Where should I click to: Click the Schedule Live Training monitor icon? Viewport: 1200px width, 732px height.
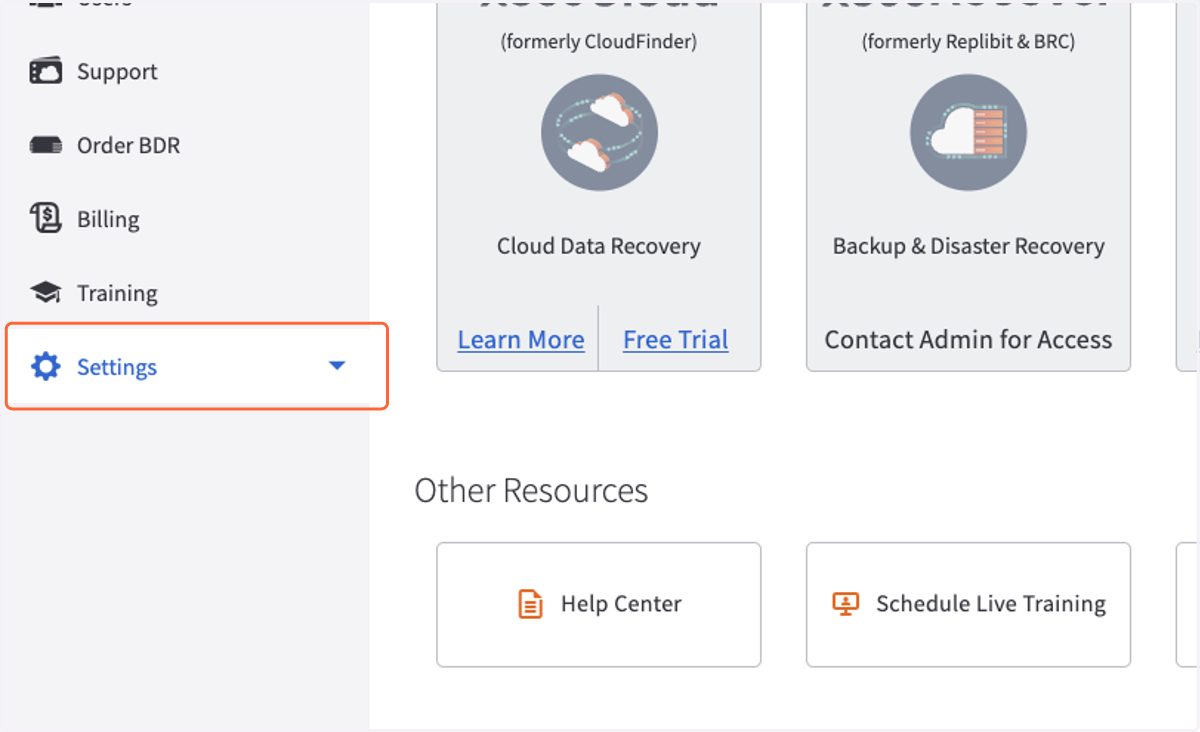click(x=846, y=604)
